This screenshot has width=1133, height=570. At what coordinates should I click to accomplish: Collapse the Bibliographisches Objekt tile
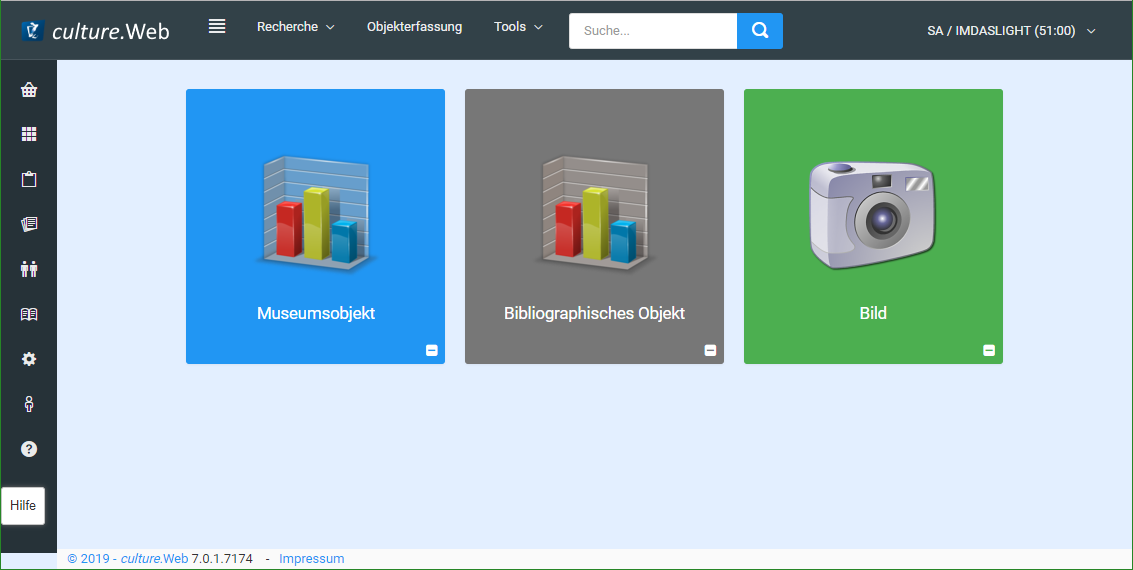coord(710,350)
